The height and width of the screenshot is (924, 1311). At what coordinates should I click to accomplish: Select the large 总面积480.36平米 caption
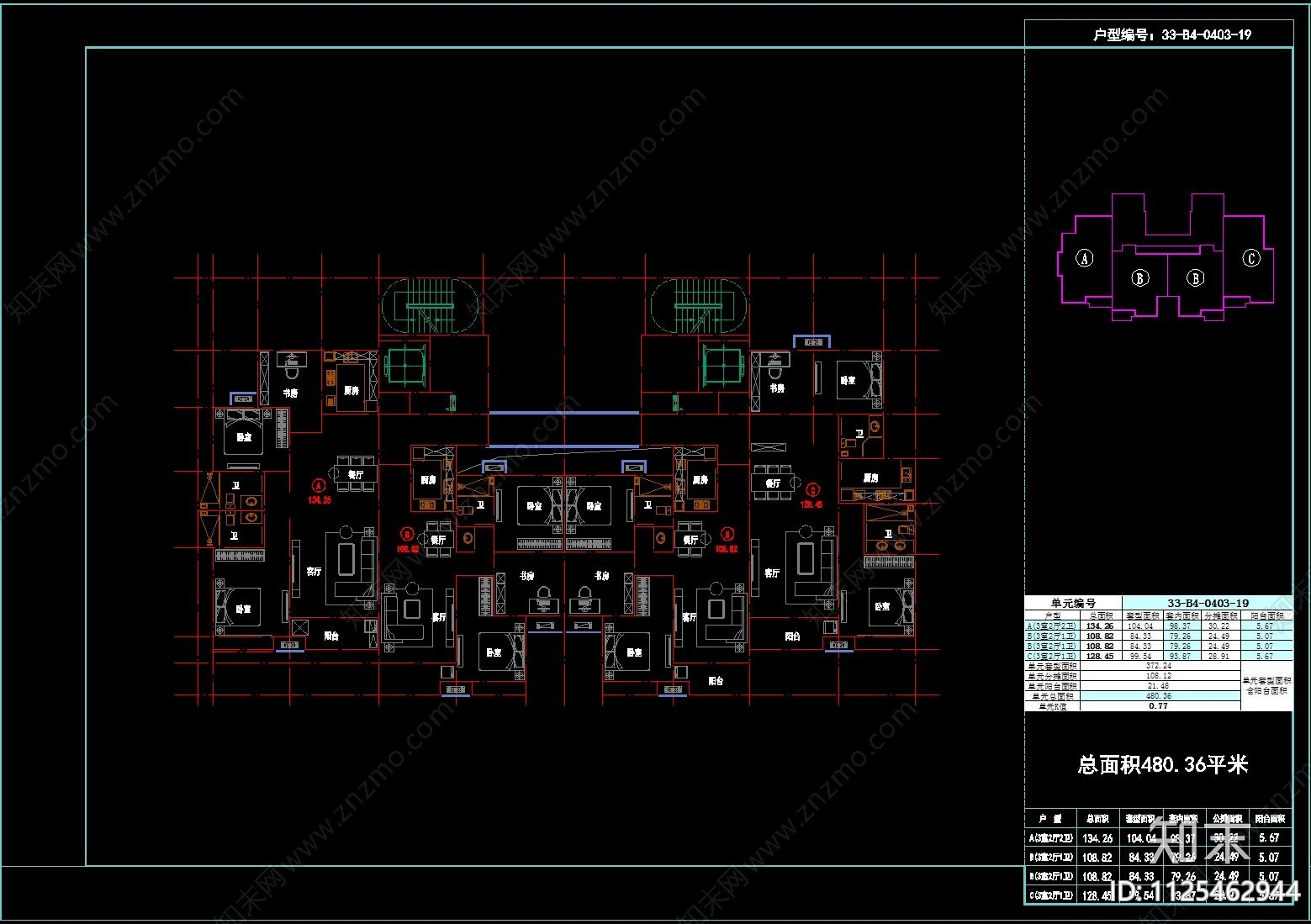click(x=1163, y=764)
